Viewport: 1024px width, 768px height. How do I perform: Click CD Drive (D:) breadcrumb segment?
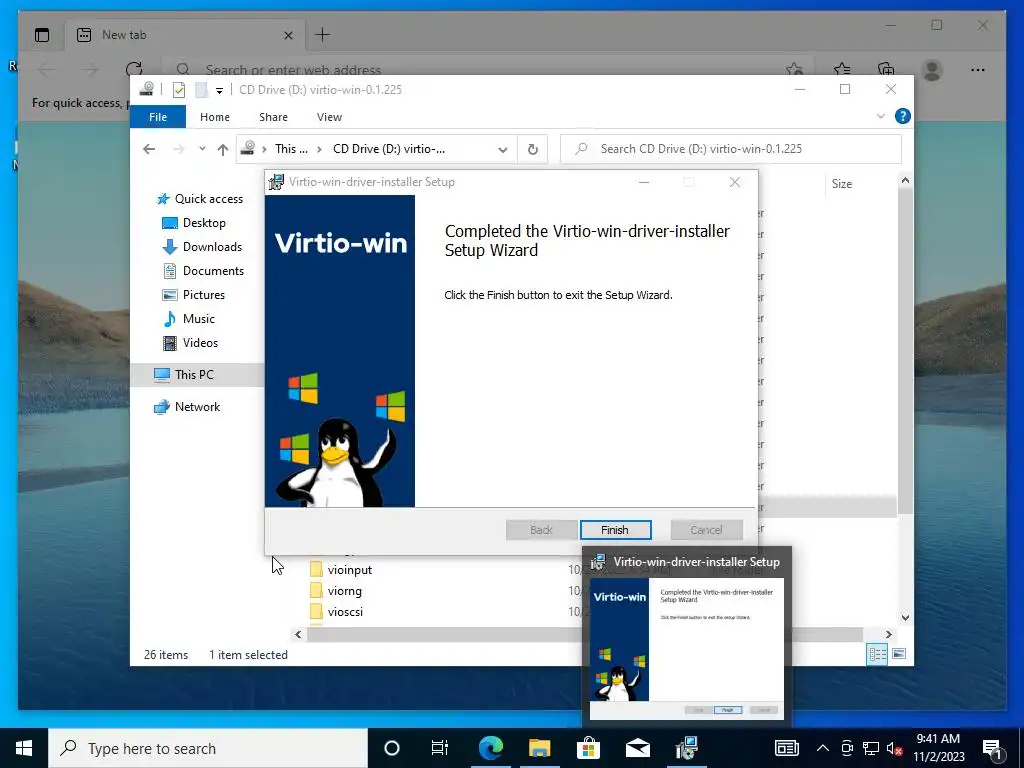coord(389,149)
